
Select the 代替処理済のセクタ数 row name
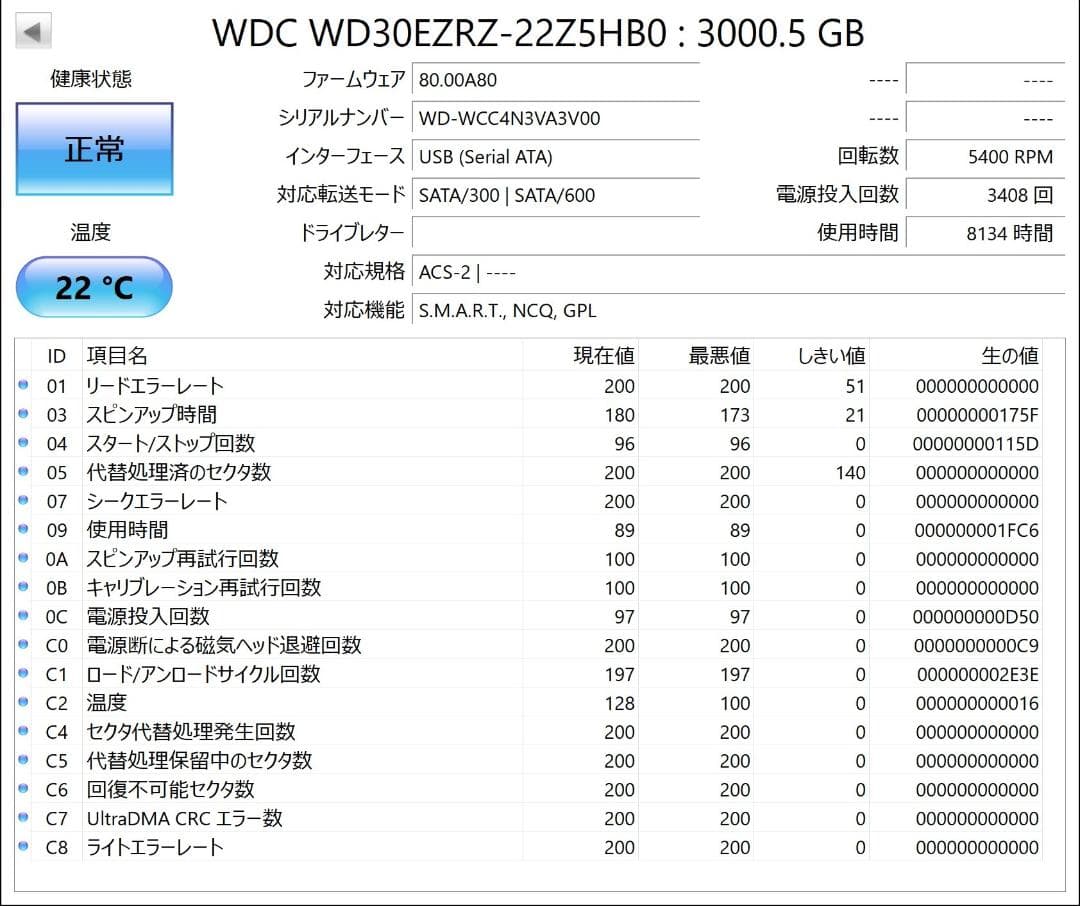pyautogui.click(x=179, y=473)
